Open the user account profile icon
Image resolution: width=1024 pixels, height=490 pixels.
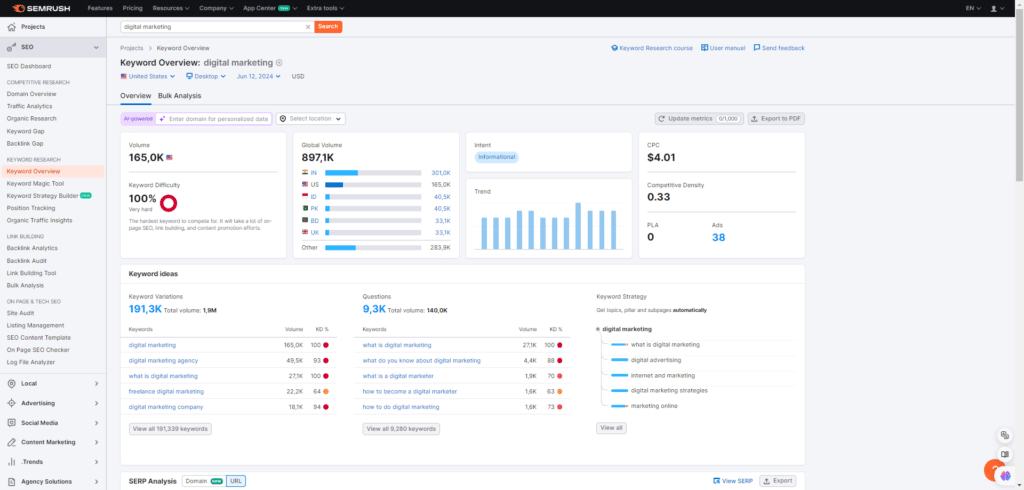(991, 7)
